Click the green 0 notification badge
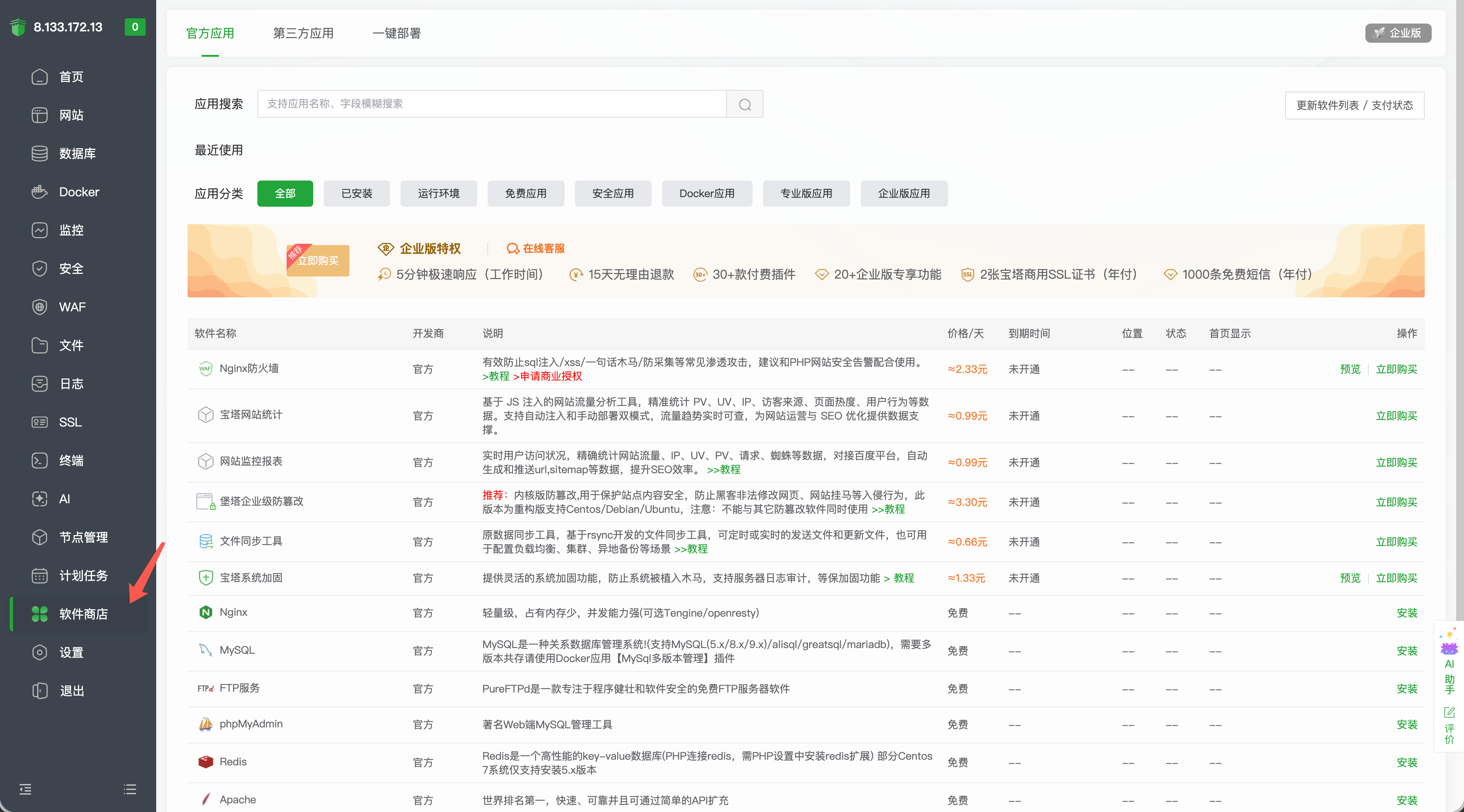1464x812 pixels. [135, 27]
